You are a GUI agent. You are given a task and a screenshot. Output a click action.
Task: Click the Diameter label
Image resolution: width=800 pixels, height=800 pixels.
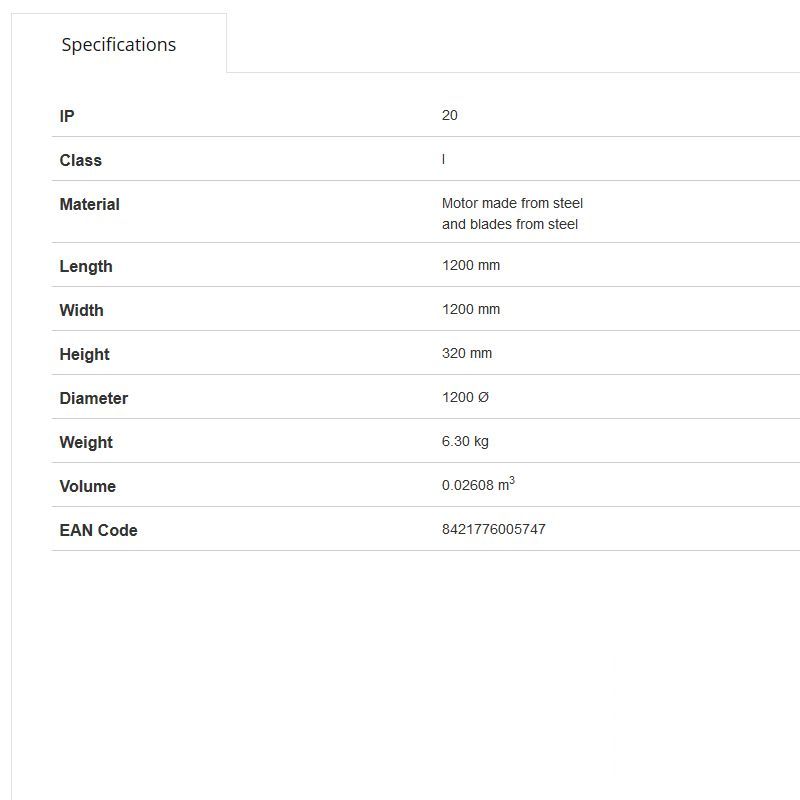(94, 398)
